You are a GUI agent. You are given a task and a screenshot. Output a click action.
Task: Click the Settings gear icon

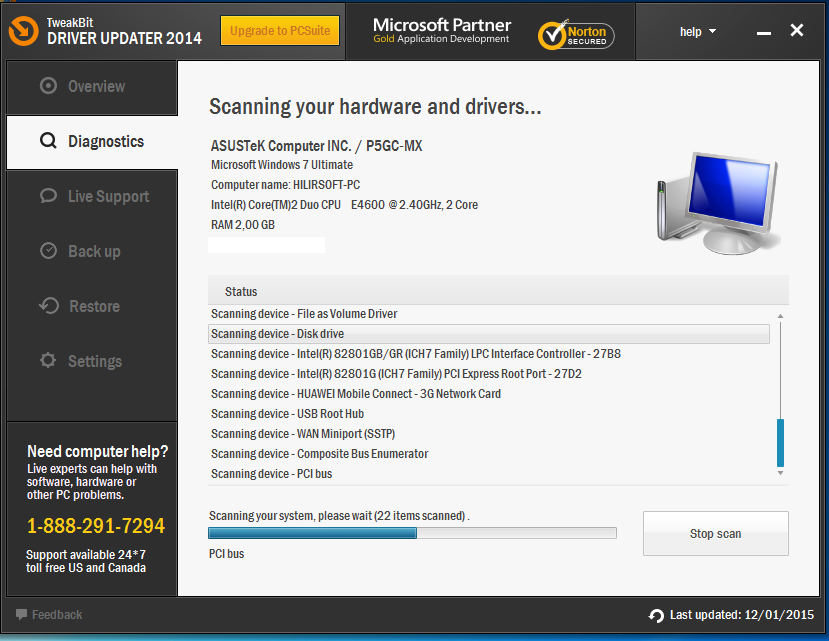[x=48, y=360]
